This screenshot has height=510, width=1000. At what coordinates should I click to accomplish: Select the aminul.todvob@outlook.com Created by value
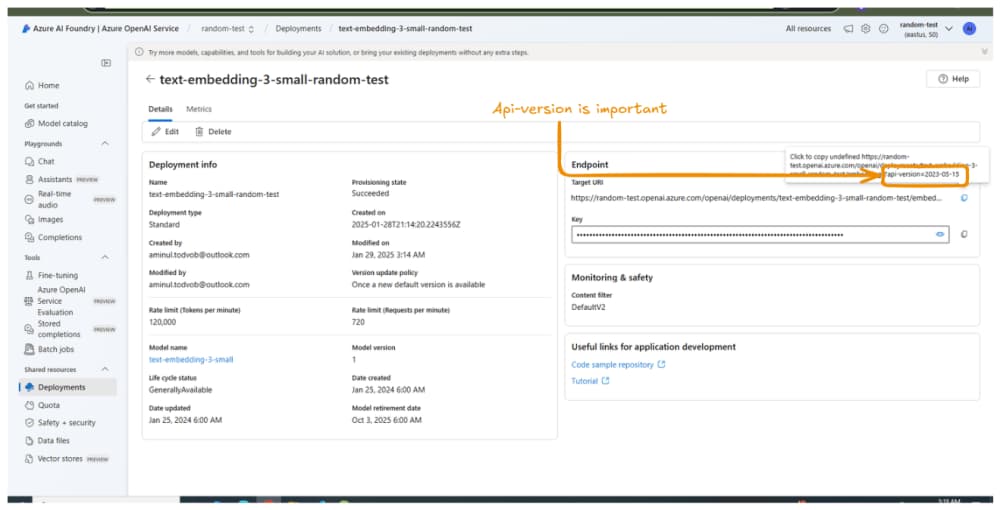[x=199, y=255]
